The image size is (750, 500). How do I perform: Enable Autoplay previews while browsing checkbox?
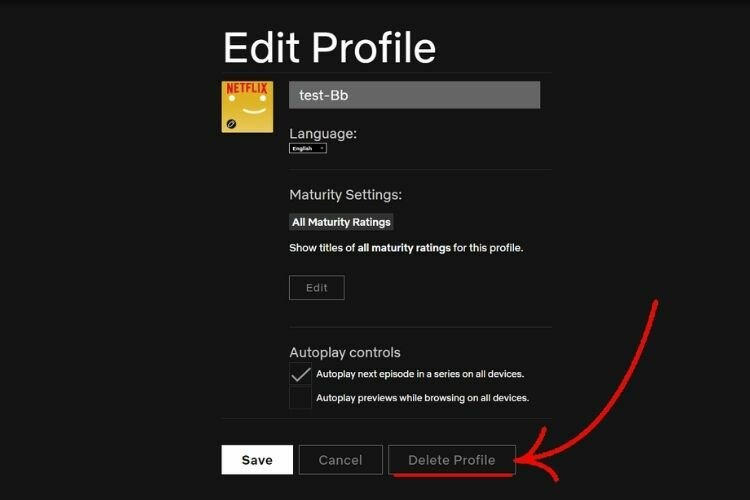pyautogui.click(x=300, y=398)
